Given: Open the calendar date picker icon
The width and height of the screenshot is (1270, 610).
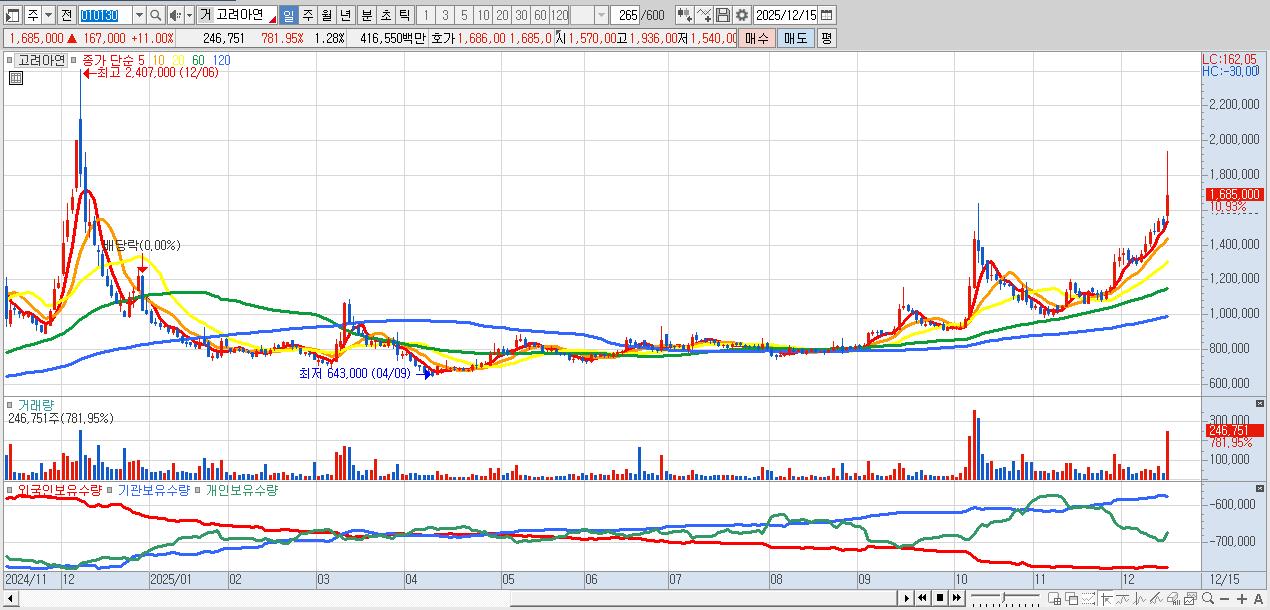Looking at the screenshot, I should point(828,15).
